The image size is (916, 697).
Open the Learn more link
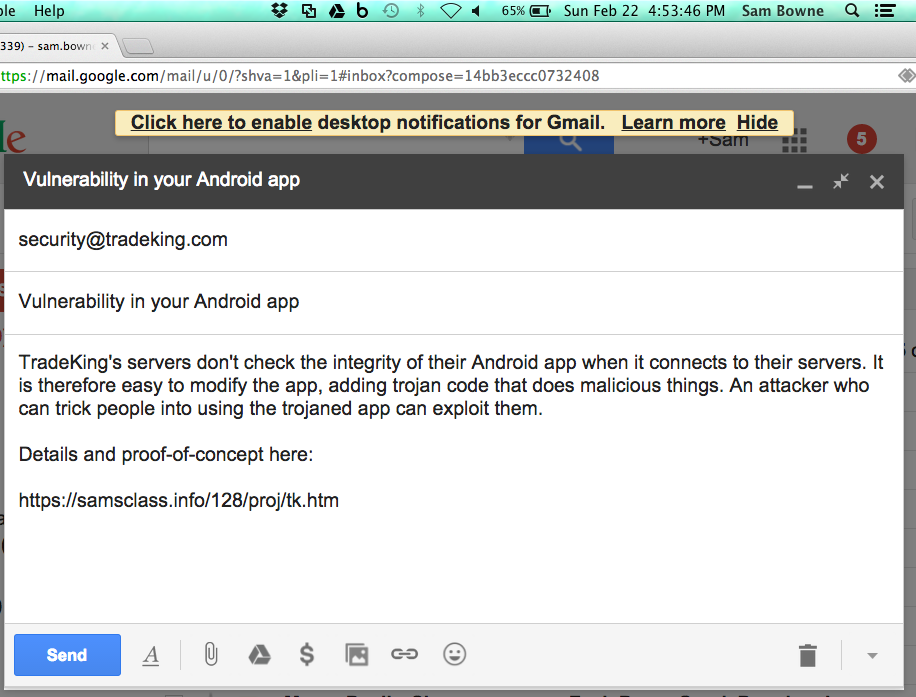[674, 123]
